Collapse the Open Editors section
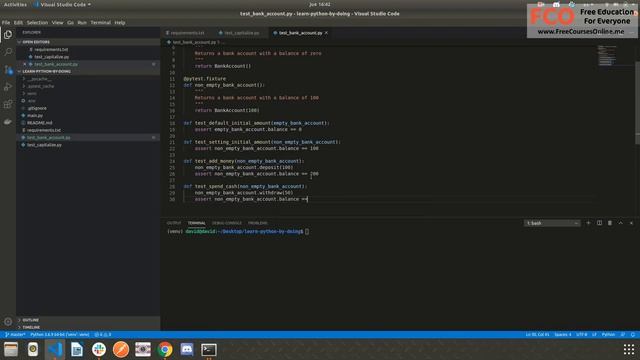Screen dimensions: 640x360 click(x=88, y=42)
